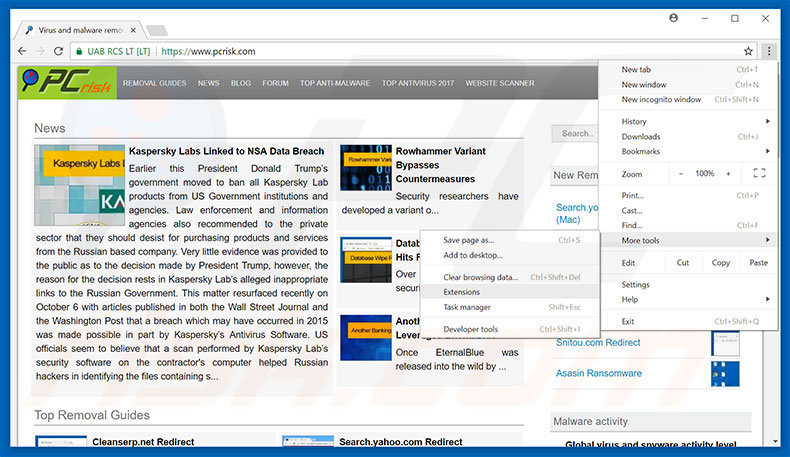Open Kaspersky Labs Linked to NSA headline
790x457 pixels.
(226, 151)
